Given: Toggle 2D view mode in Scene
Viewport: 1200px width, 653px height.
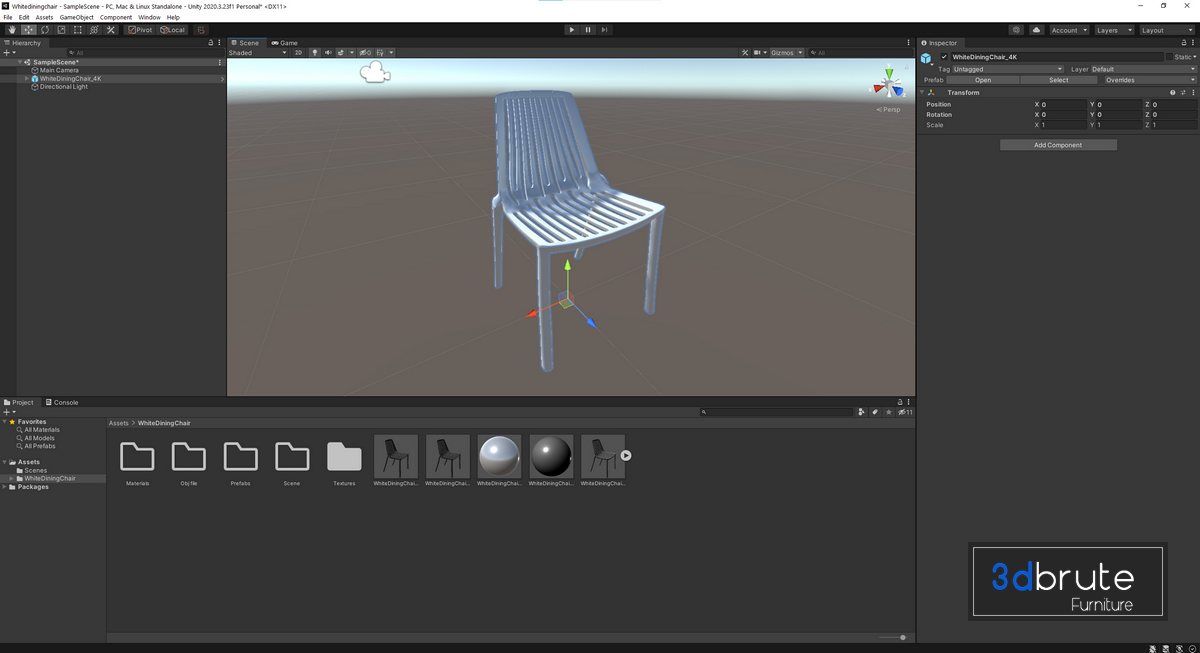Looking at the screenshot, I should (298, 53).
